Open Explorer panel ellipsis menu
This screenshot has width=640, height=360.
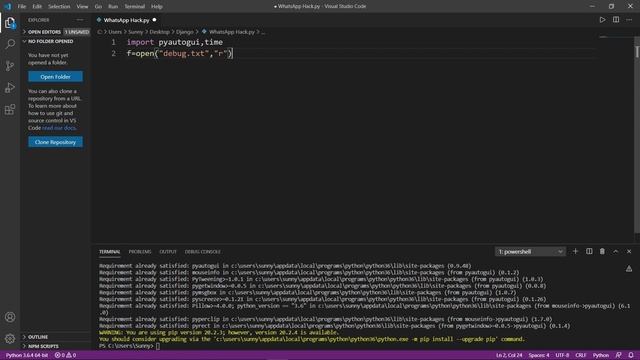pyautogui.click(x=80, y=20)
